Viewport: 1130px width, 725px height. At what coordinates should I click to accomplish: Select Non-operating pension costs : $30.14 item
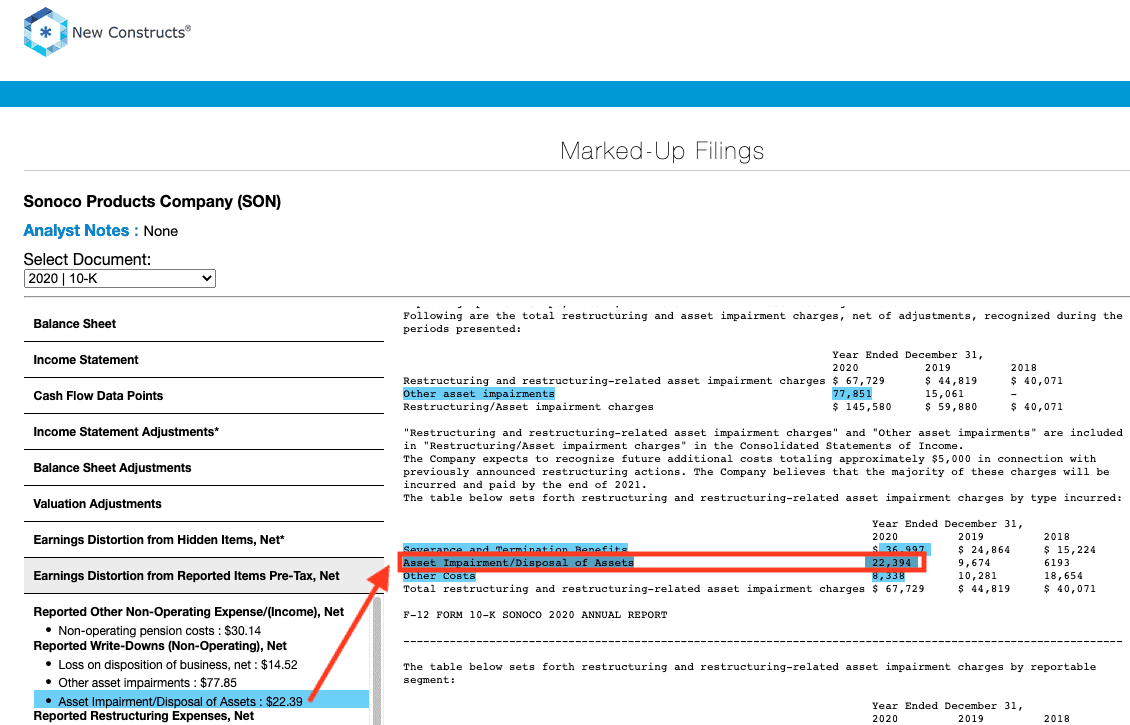pyautogui.click(x=159, y=631)
